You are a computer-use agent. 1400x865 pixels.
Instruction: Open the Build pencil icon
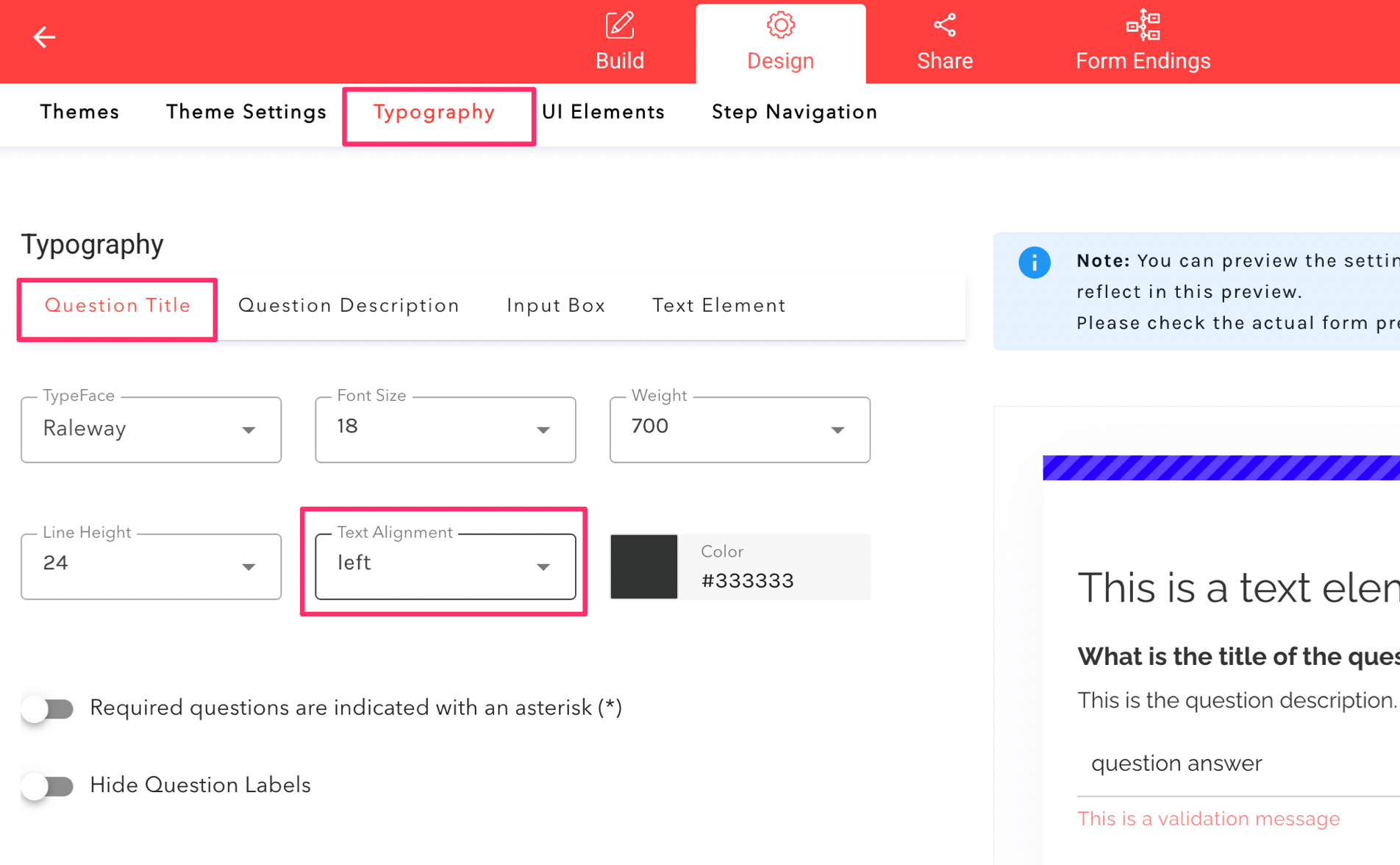[x=619, y=26]
